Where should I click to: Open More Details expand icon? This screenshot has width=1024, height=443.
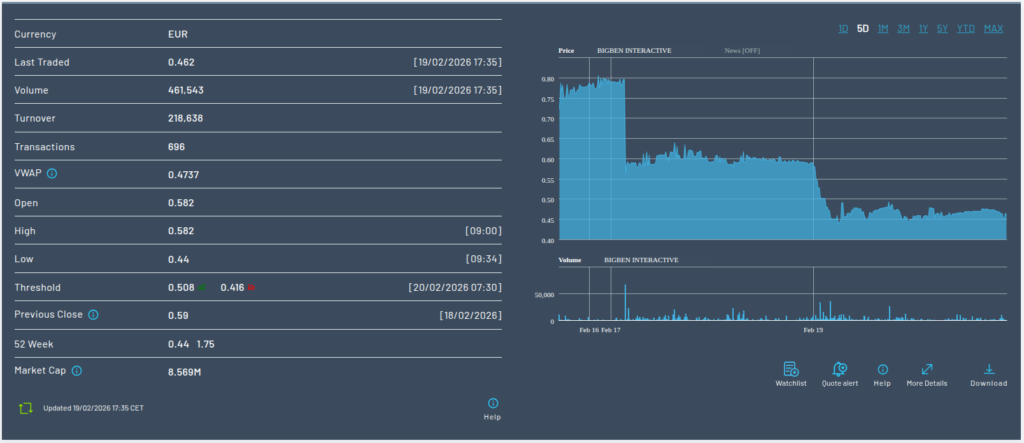tap(926, 369)
